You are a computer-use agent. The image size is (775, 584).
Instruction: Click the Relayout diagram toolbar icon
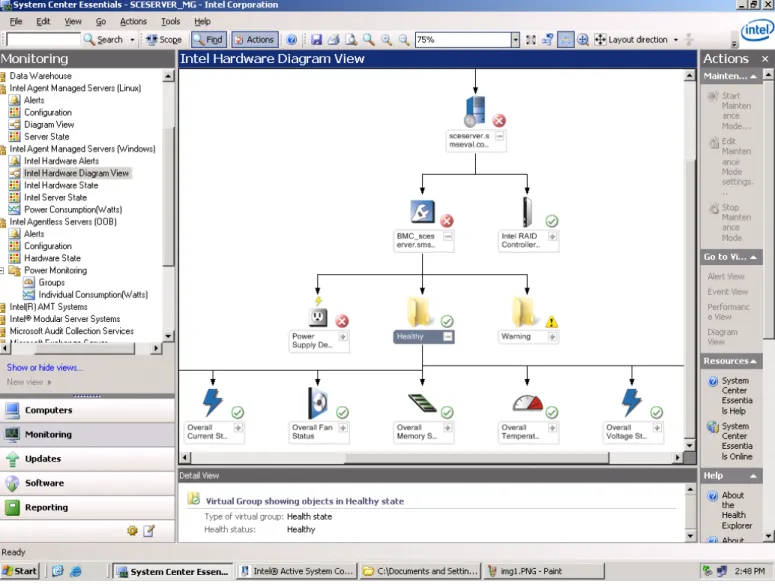(x=548, y=40)
